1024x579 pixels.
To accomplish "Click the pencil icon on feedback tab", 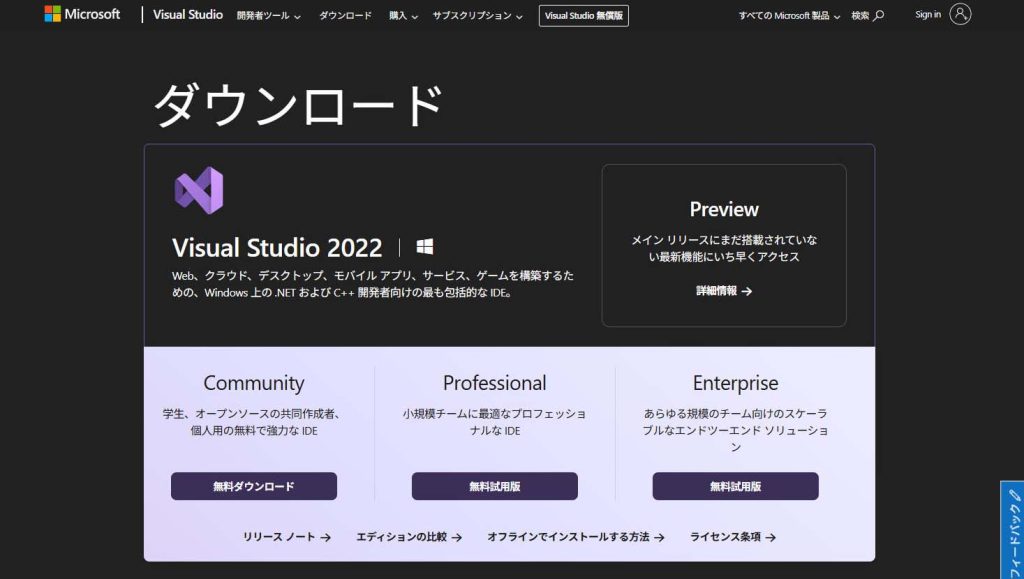I will click(x=1014, y=494).
